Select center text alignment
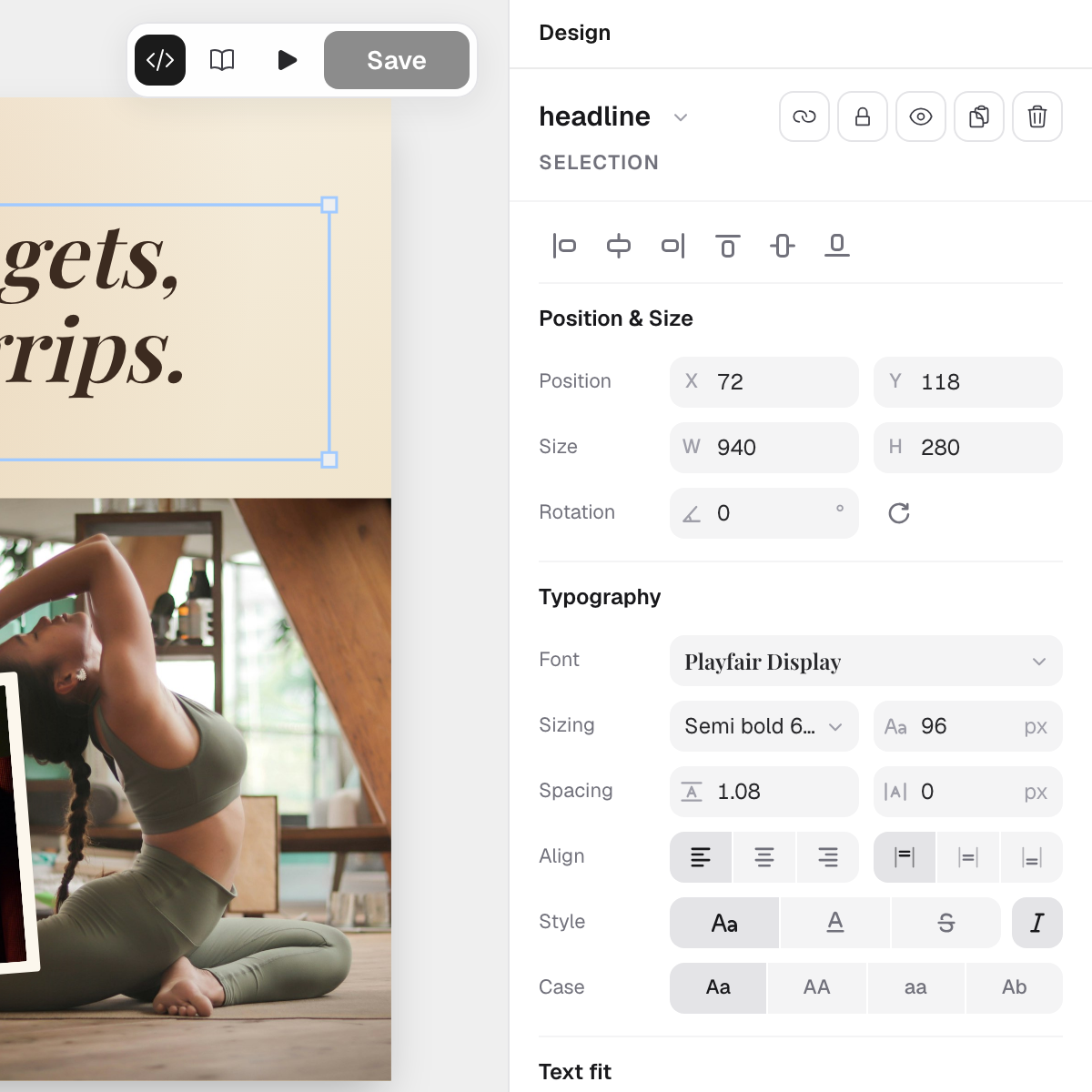The image size is (1092, 1092). click(764, 857)
